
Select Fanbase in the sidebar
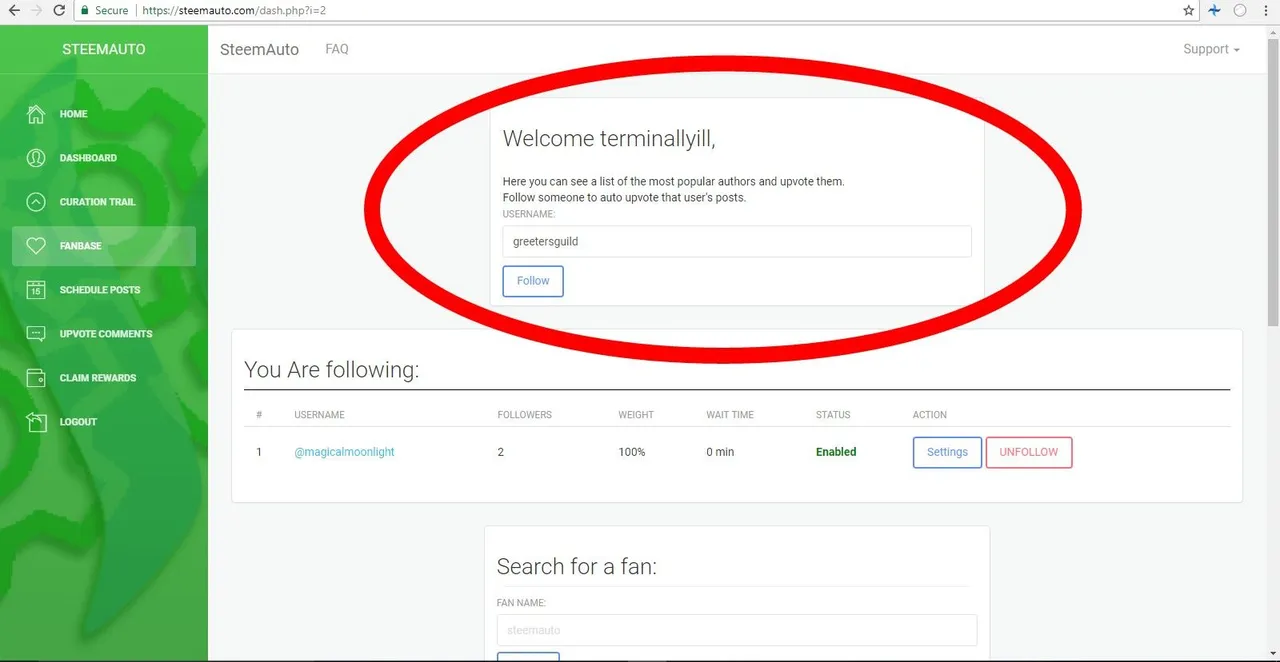point(104,246)
